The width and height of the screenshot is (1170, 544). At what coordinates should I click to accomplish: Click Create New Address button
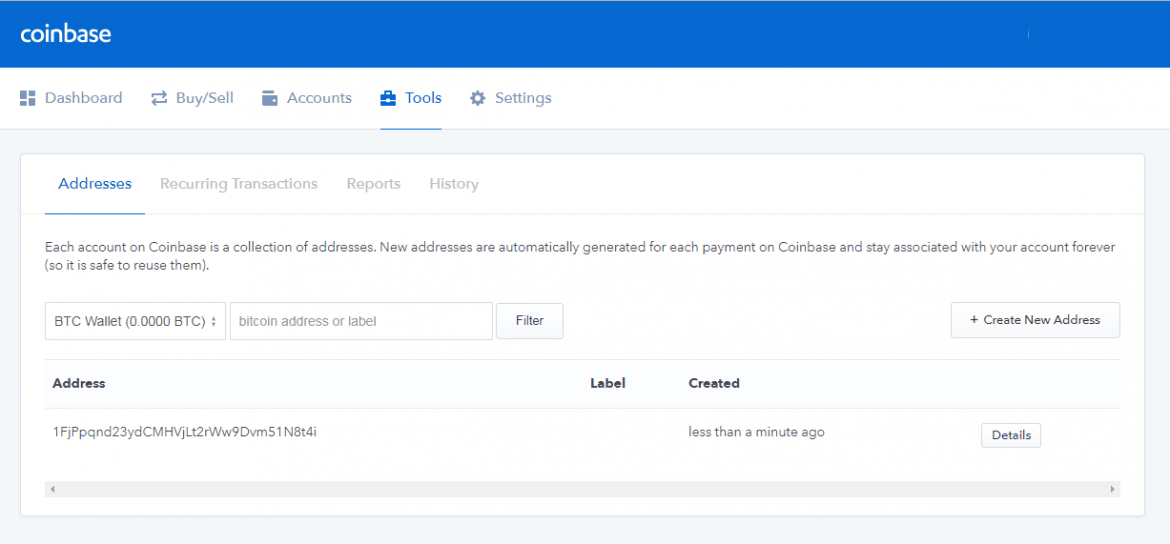tap(1035, 320)
